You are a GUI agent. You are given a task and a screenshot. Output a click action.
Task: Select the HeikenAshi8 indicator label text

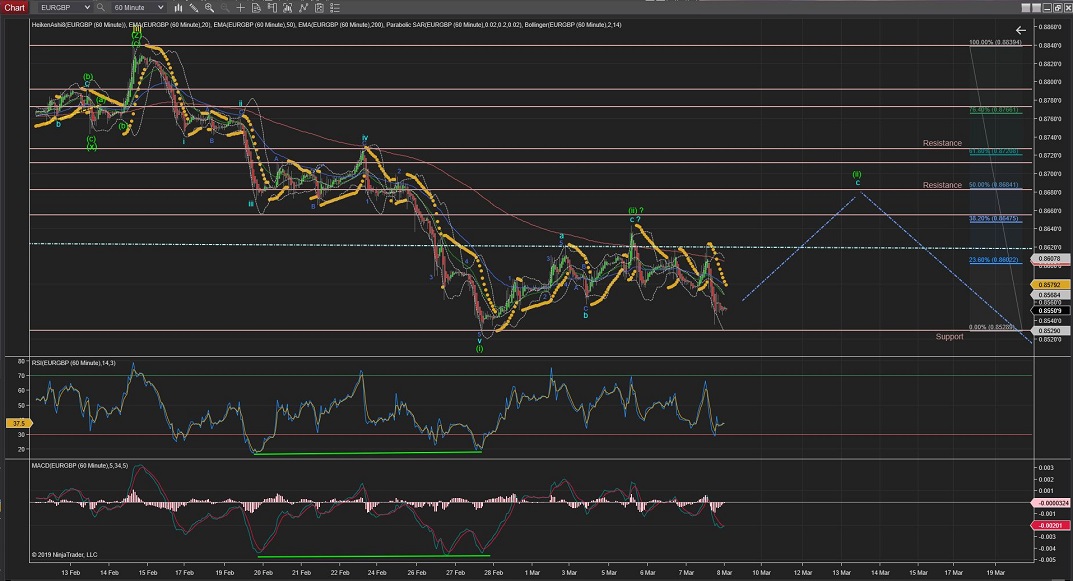coord(78,25)
